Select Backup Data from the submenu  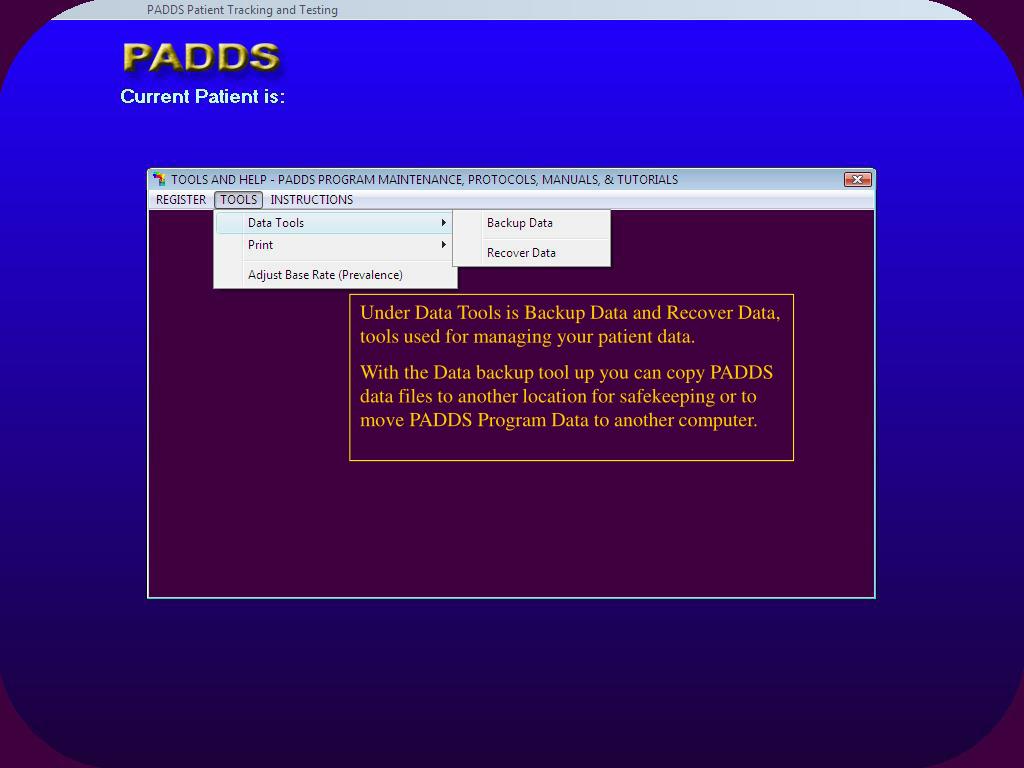point(532,223)
